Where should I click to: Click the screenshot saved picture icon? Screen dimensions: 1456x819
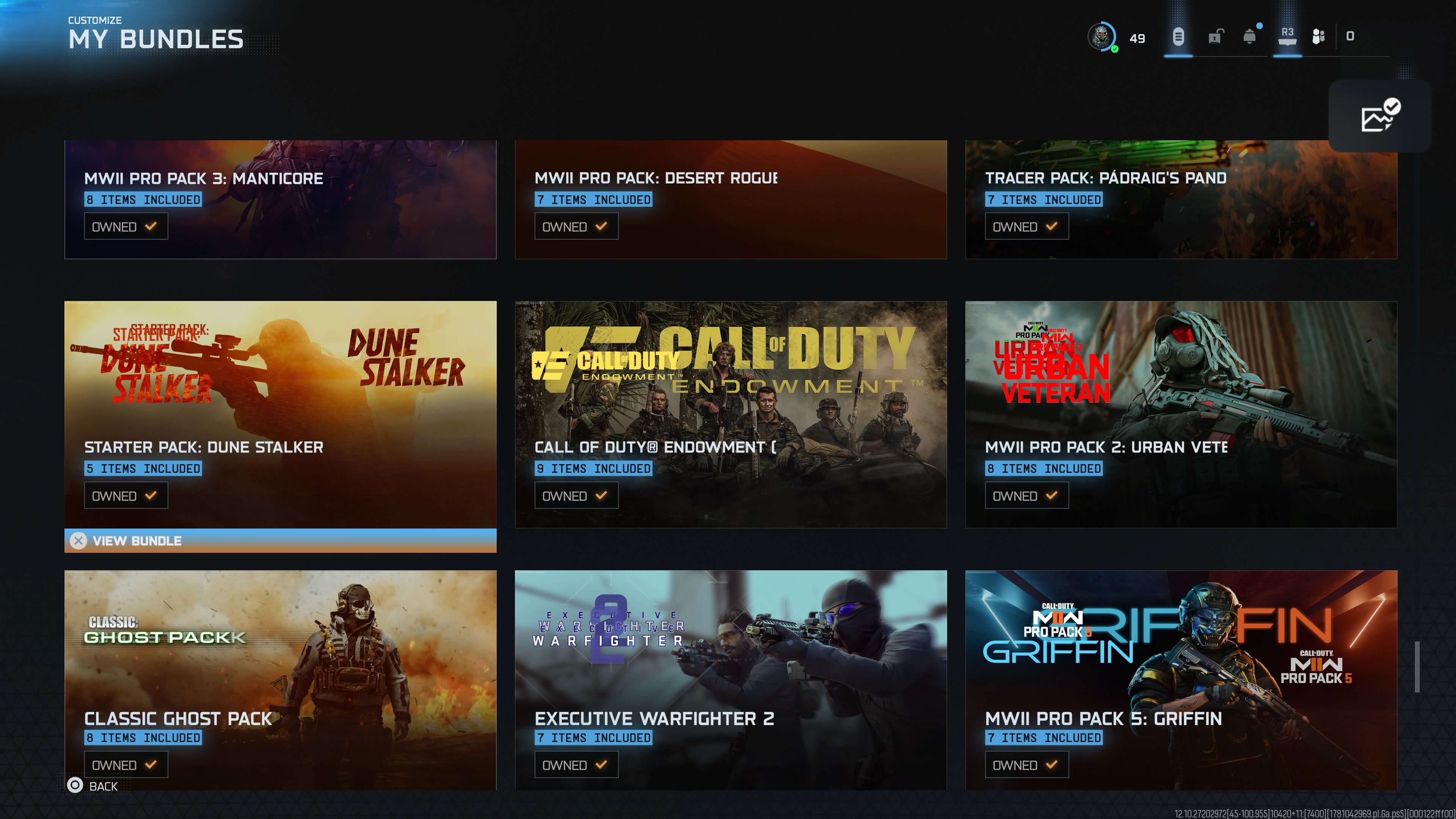[x=1380, y=115]
